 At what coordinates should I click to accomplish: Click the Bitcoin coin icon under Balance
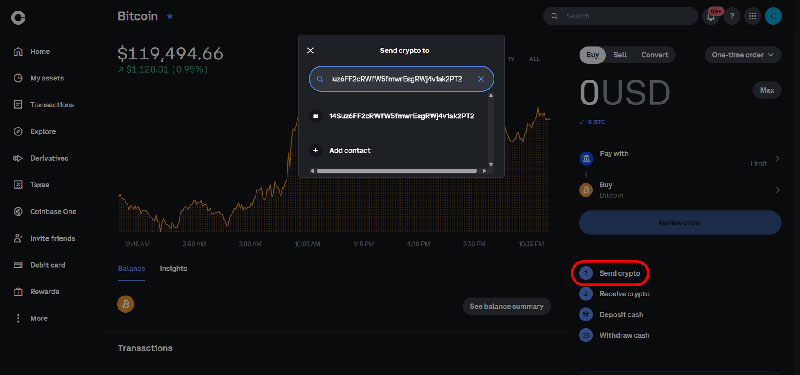[126, 305]
